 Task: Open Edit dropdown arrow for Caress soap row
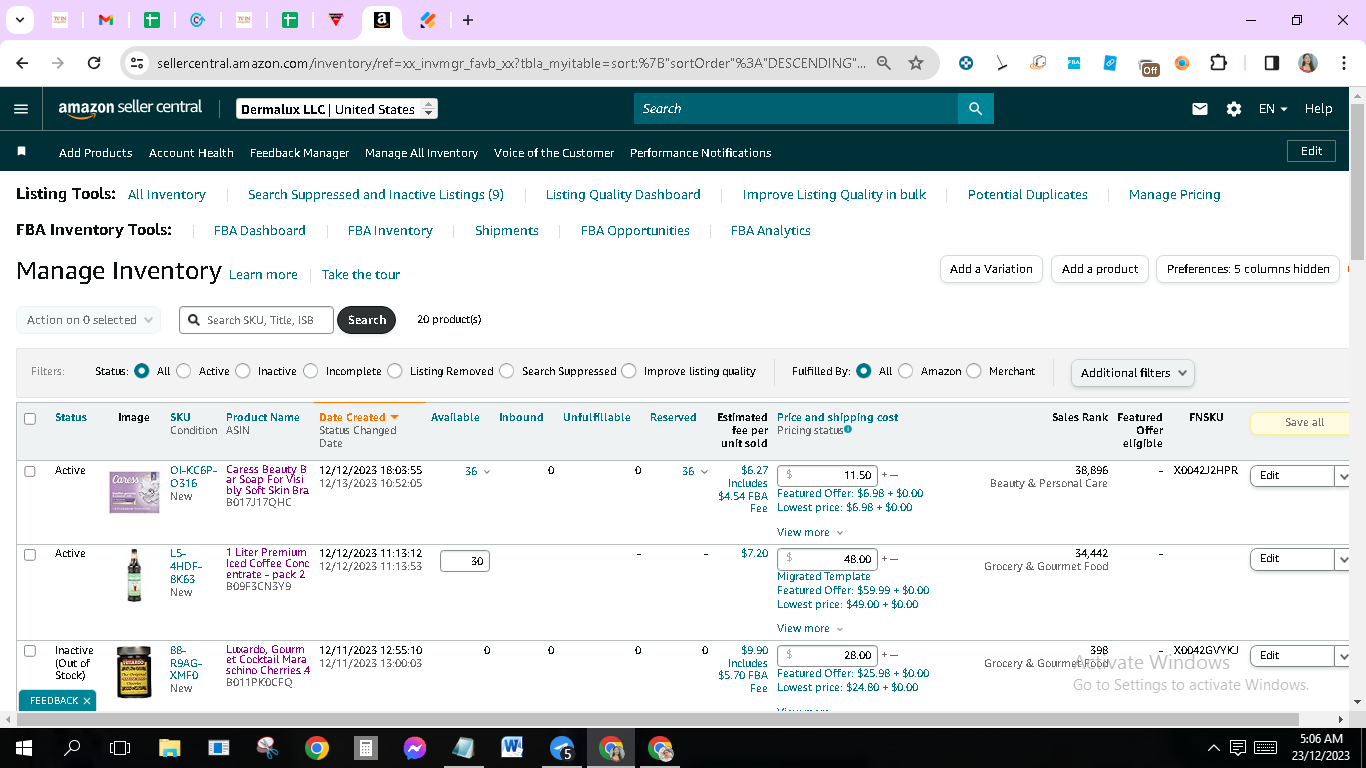pyautogui.click(x=1342, y=476)
